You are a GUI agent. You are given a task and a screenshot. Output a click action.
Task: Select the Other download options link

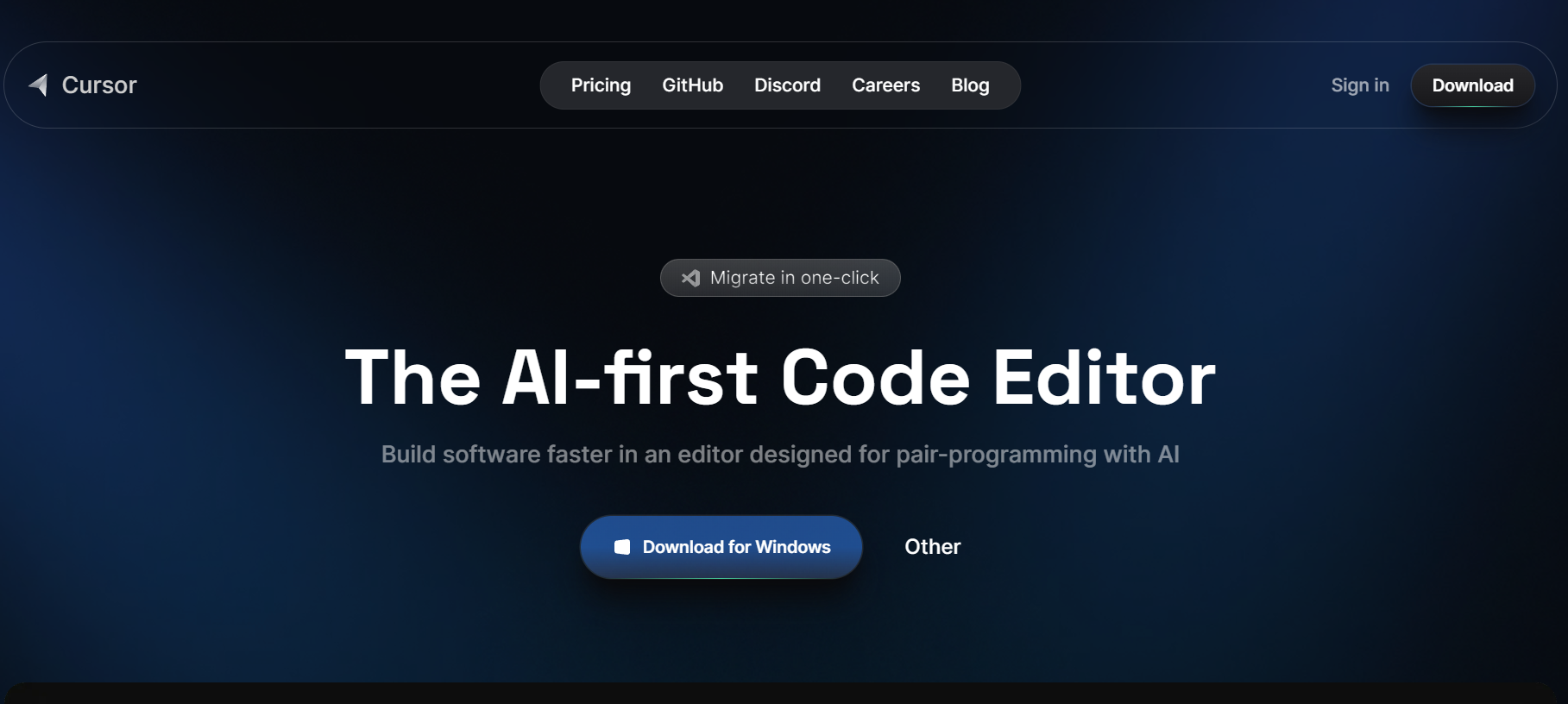(x=932, y=547)
